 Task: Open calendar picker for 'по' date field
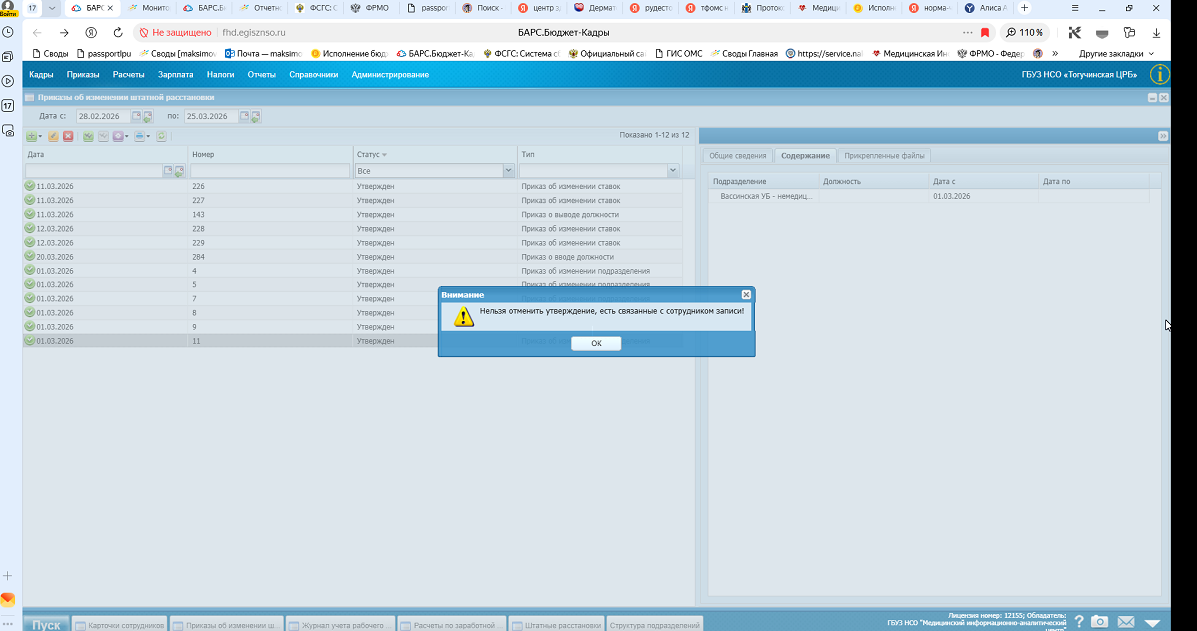pyautogui.click(x=245, y=116)
